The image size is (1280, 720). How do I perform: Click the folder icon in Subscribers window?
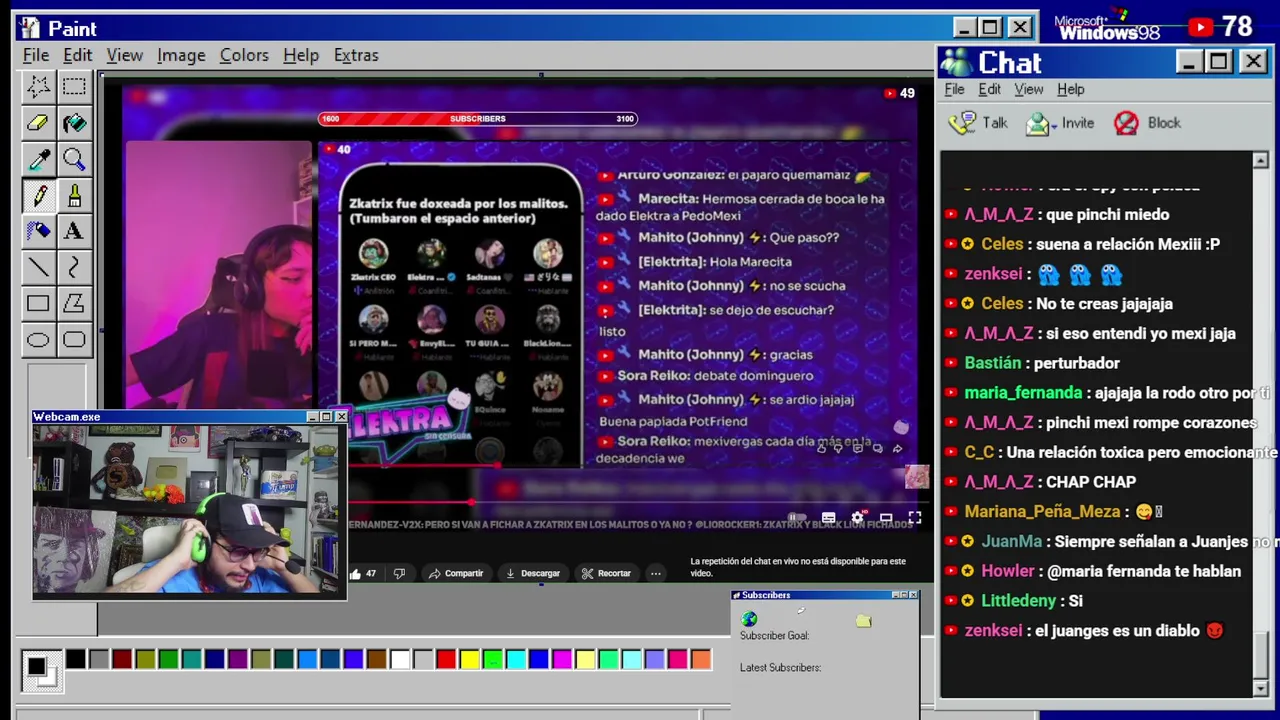tap(864, 621)
